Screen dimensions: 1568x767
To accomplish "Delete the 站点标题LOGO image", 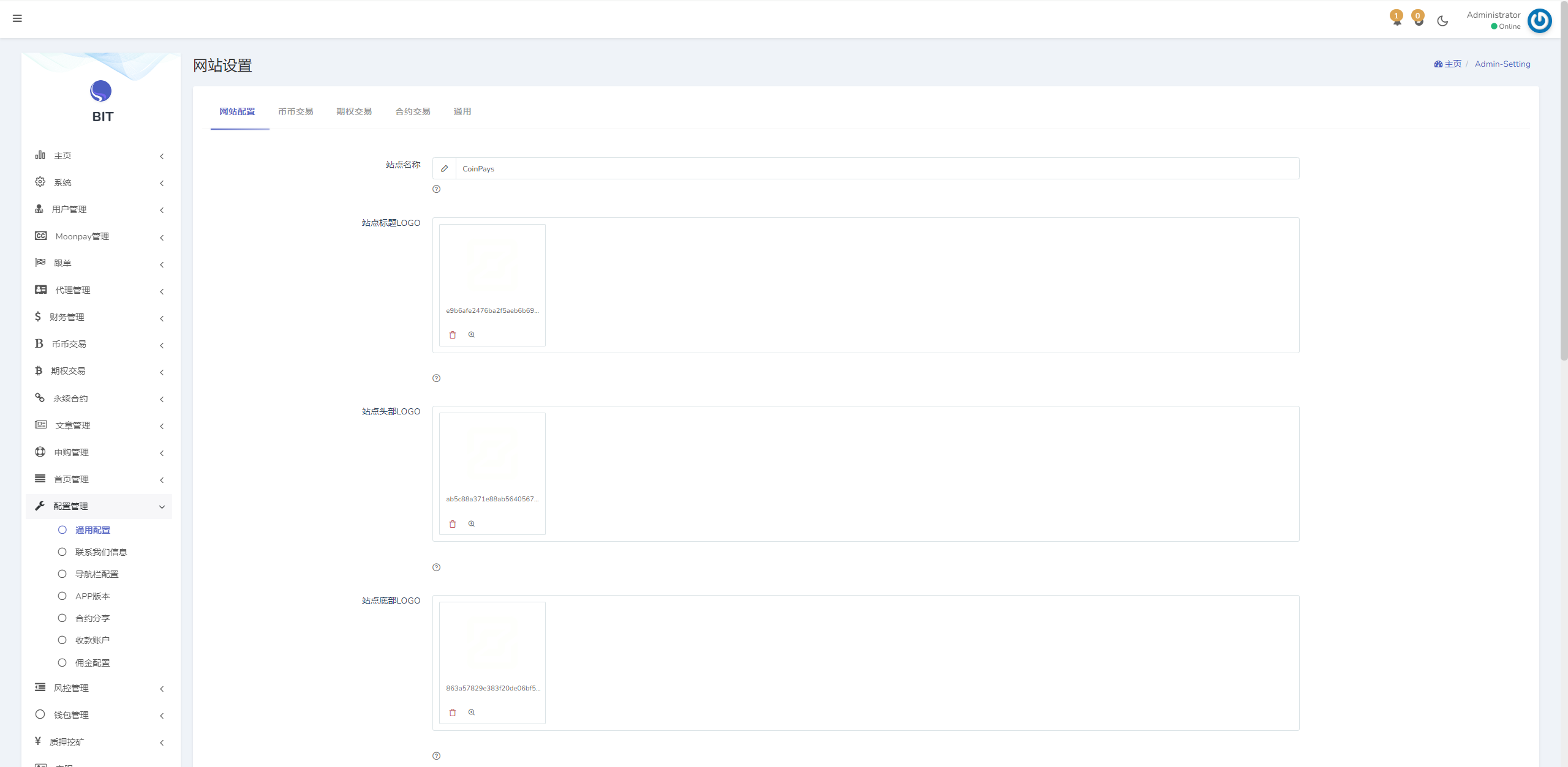I will [453, 335].
